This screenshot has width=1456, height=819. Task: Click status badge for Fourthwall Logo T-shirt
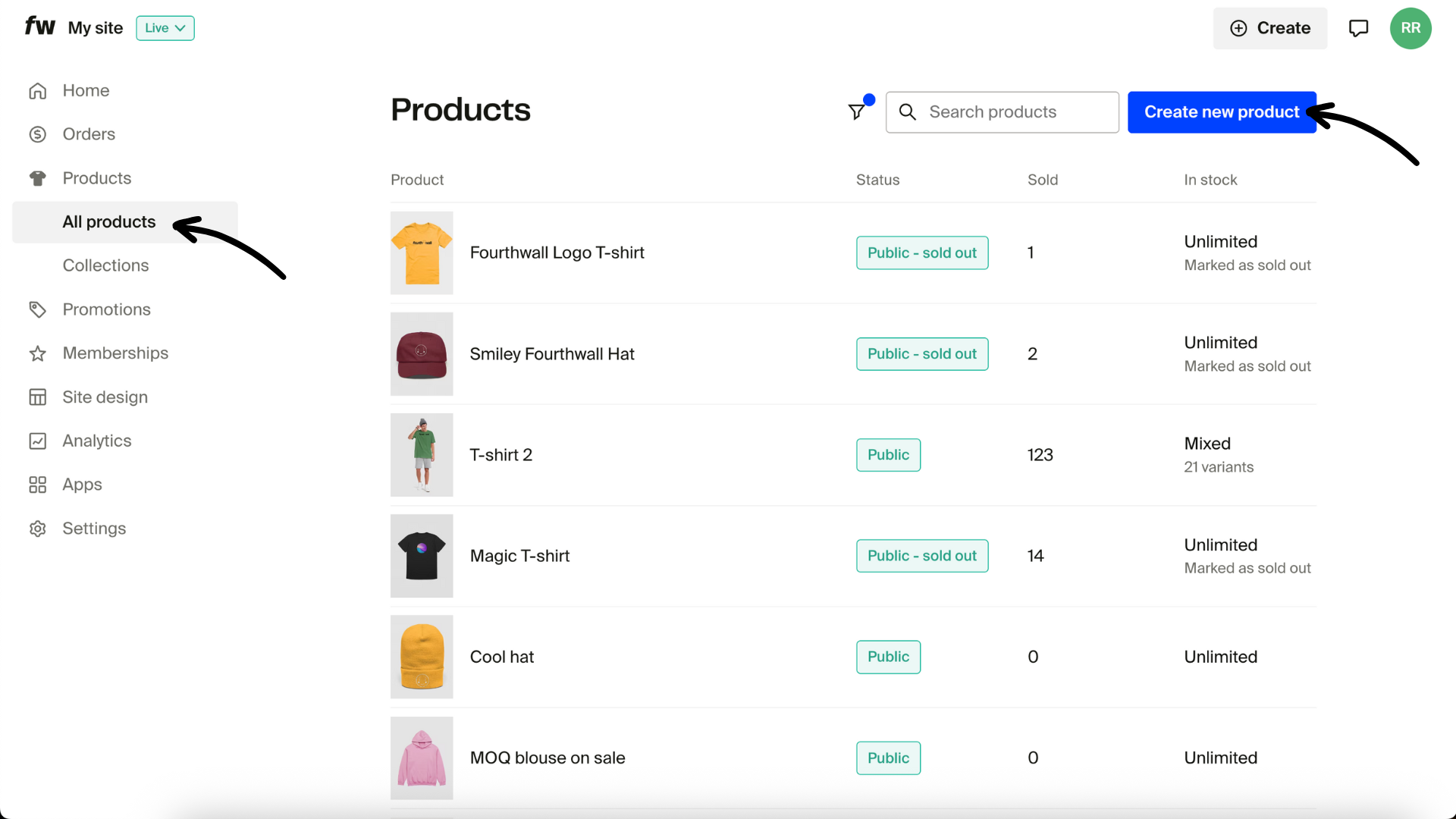[x=922, y=253]
